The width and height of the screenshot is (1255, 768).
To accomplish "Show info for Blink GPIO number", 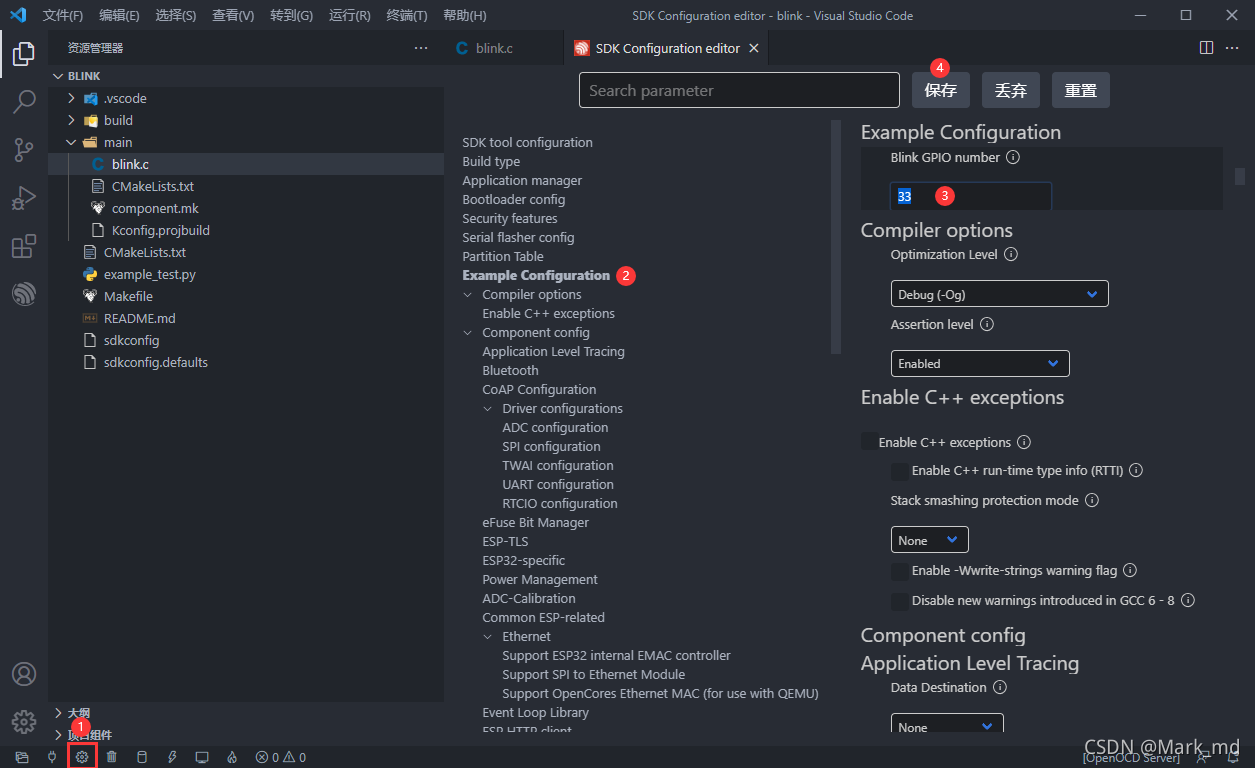I will coord(1012,158).
